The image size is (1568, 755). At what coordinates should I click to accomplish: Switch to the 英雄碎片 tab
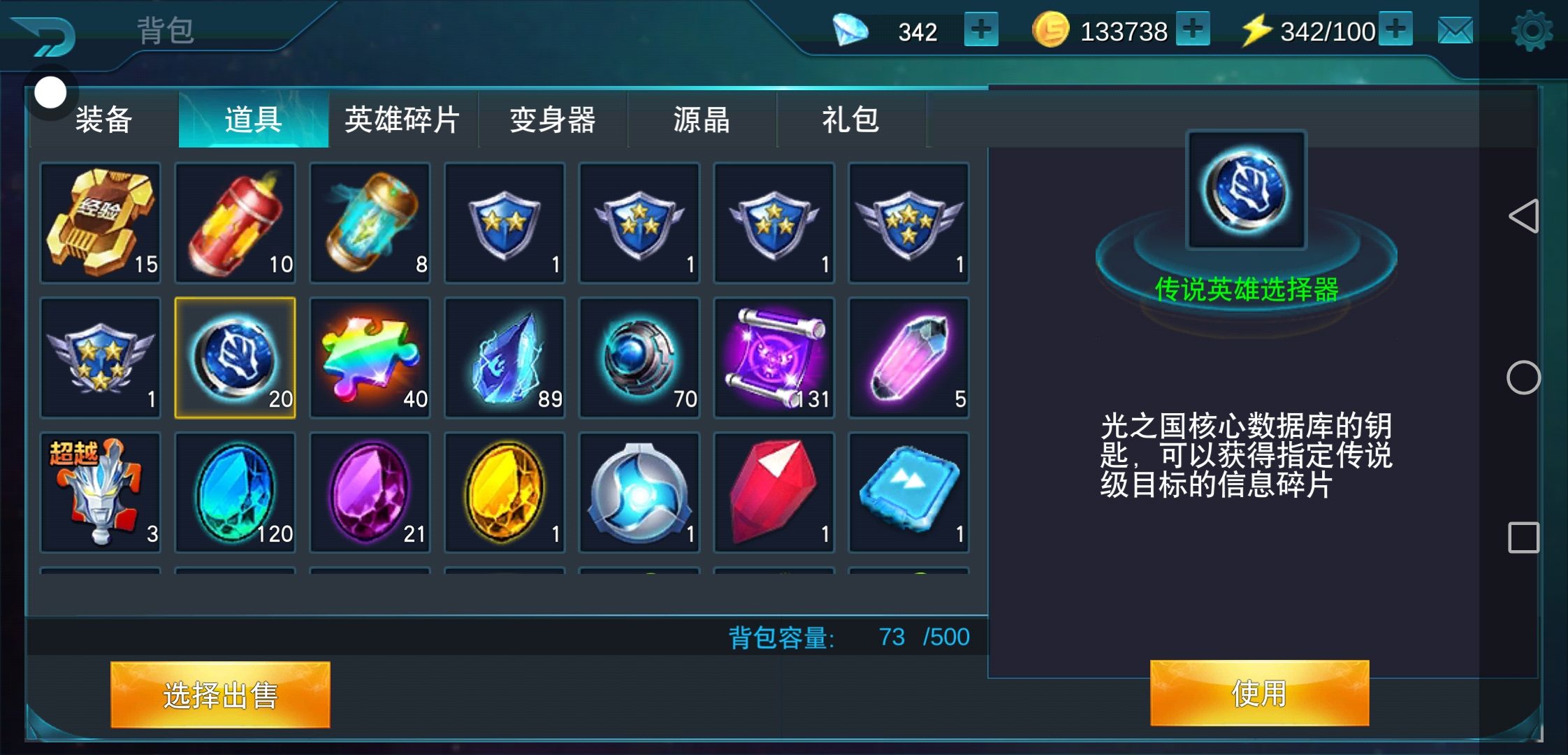click(x=402, y=120)
